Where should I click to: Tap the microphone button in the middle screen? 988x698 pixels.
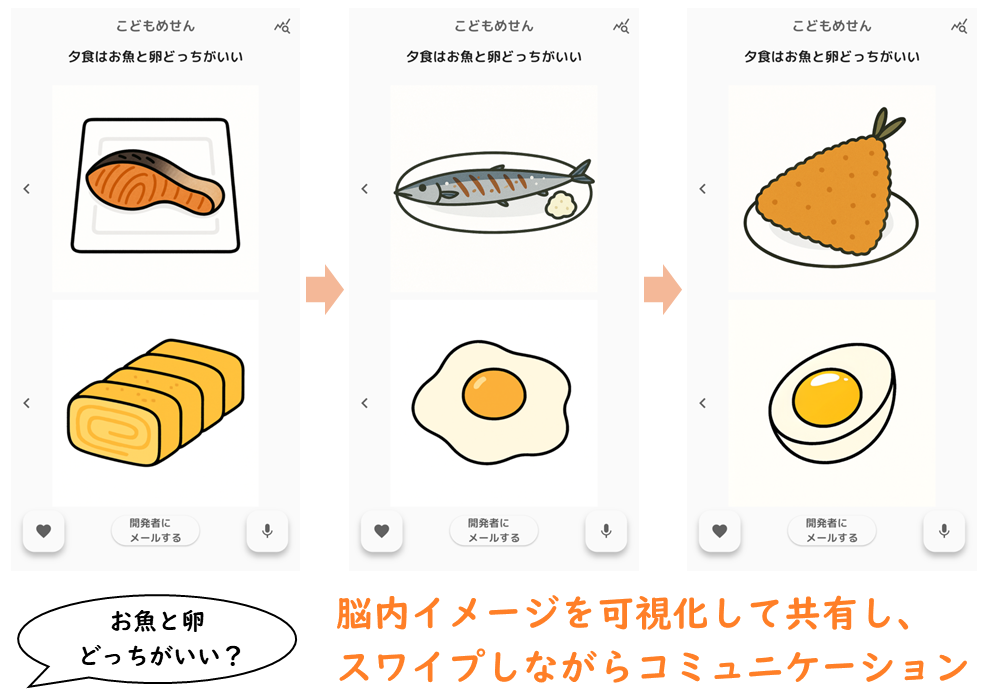click(606, 531)
